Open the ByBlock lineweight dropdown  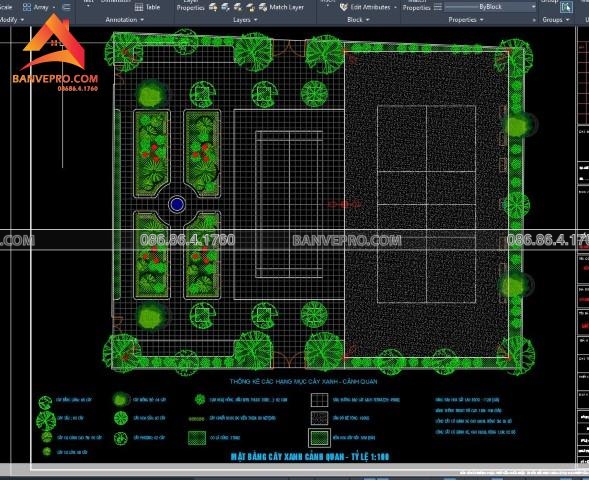tap(533, 7)
